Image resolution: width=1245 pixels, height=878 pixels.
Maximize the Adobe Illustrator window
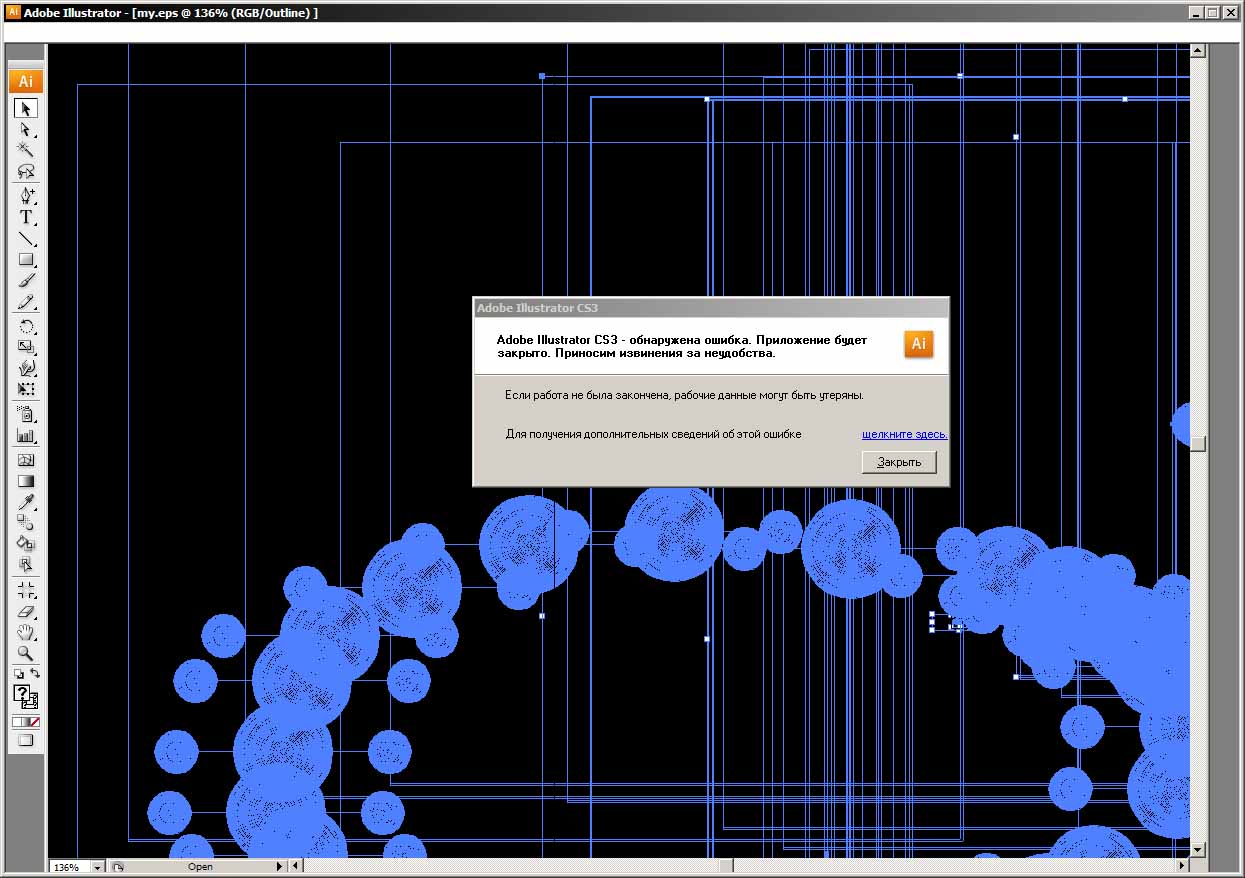pos(1212,13)
